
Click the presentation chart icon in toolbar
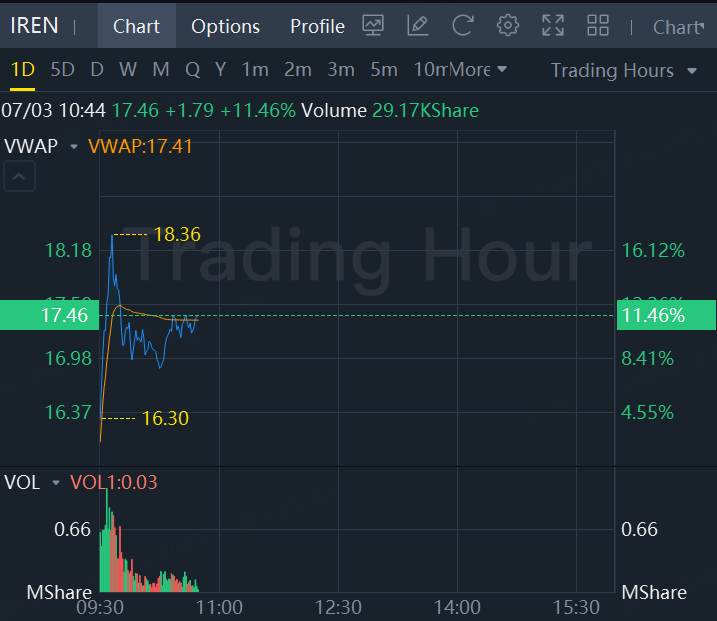(373, 26)
